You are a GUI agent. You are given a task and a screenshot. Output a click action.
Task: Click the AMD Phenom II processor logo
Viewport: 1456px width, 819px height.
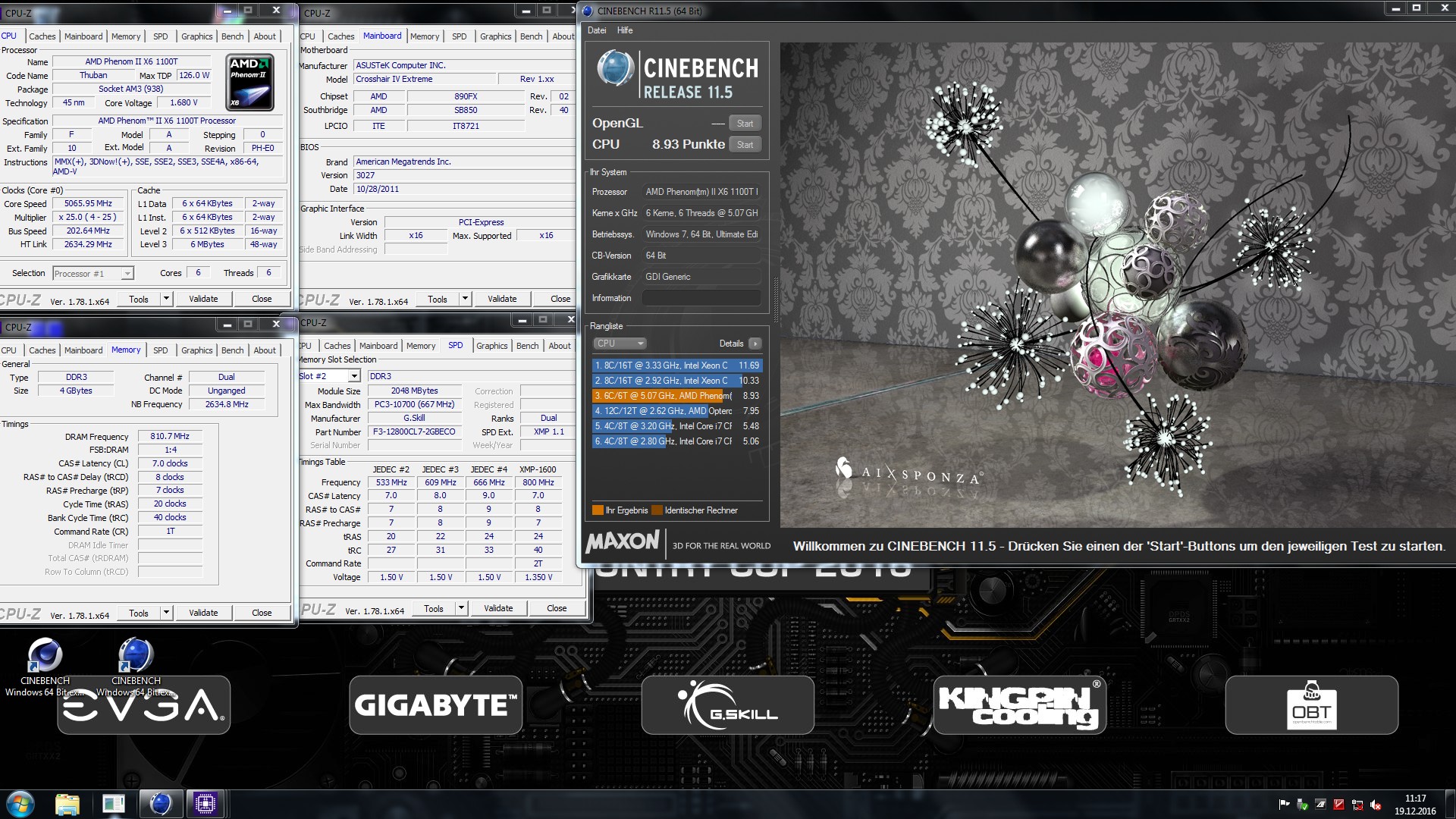(x=249, y=83)
